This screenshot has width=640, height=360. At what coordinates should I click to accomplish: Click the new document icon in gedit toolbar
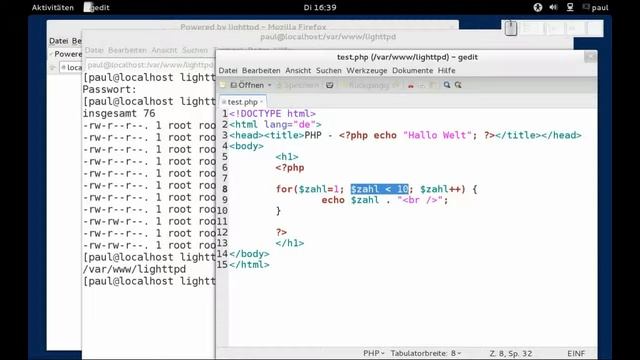click(222, 85)
